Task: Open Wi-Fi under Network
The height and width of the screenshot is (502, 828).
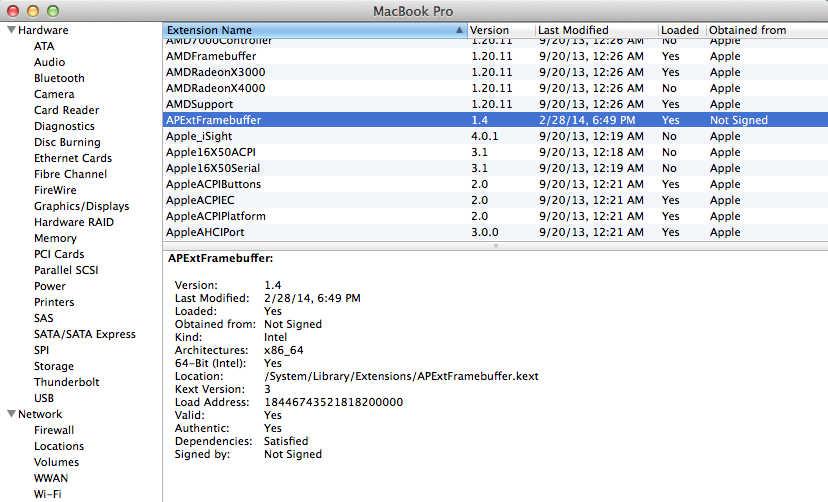Action: [48, 494]
